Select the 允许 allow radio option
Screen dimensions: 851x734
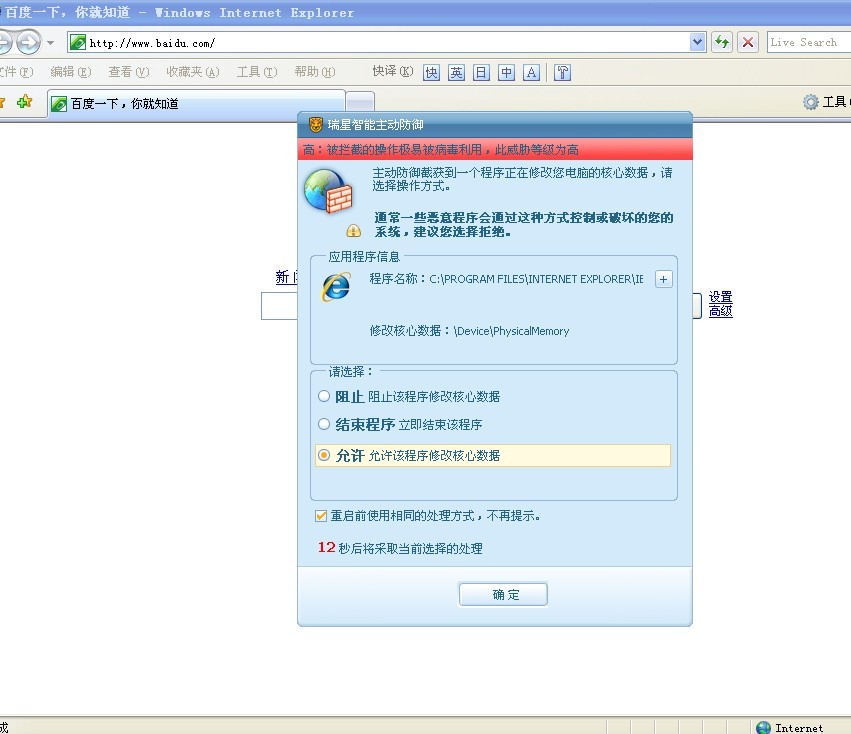[x=324, y=455]
